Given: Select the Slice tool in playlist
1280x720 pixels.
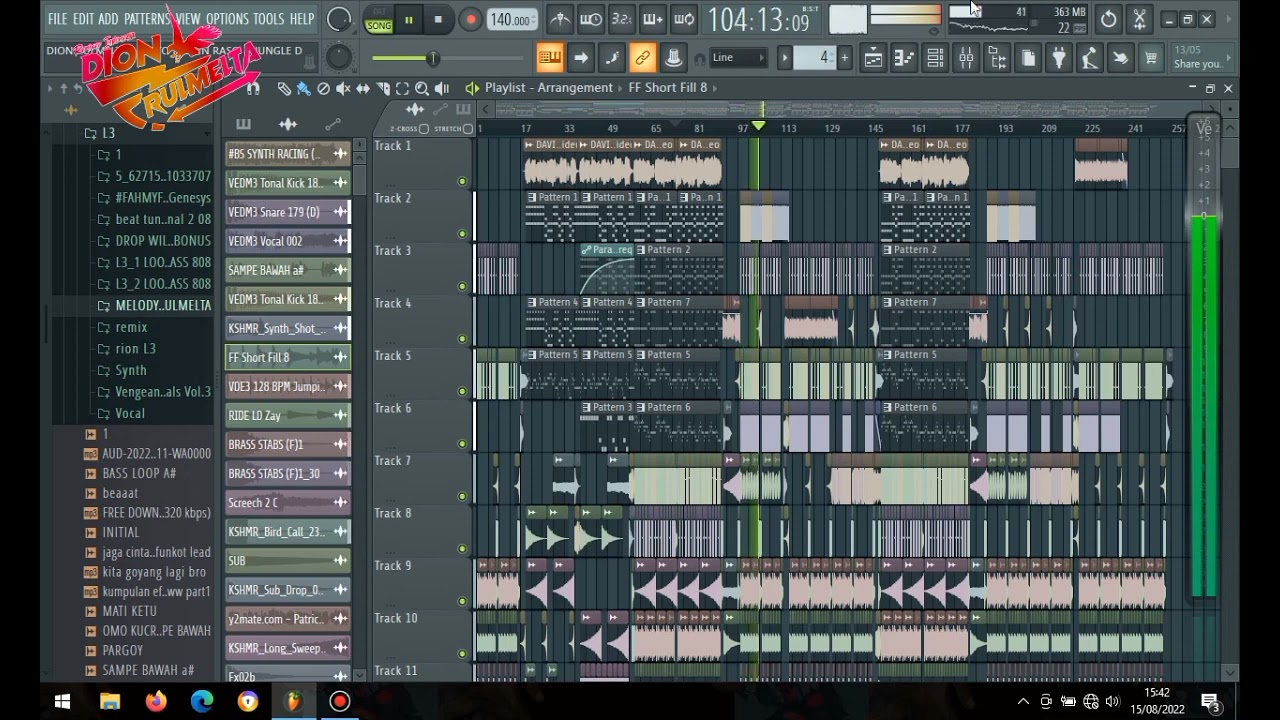Looking at the screenshot, I should pyautogui.click(x=383, y=88).
